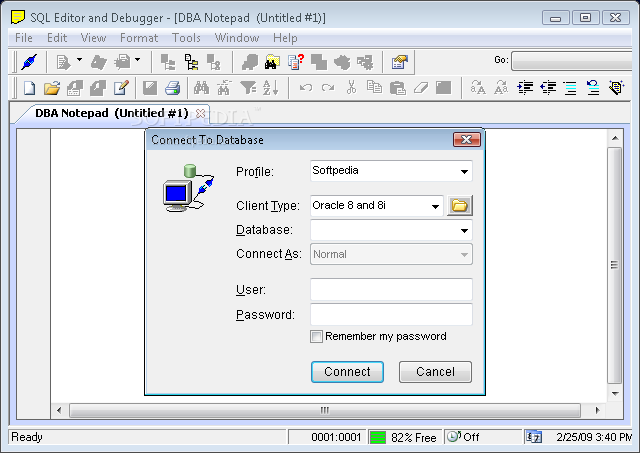Click the horizontal scrollbar right arrow
Screen dimensions: 640x453
pos(597,410)
